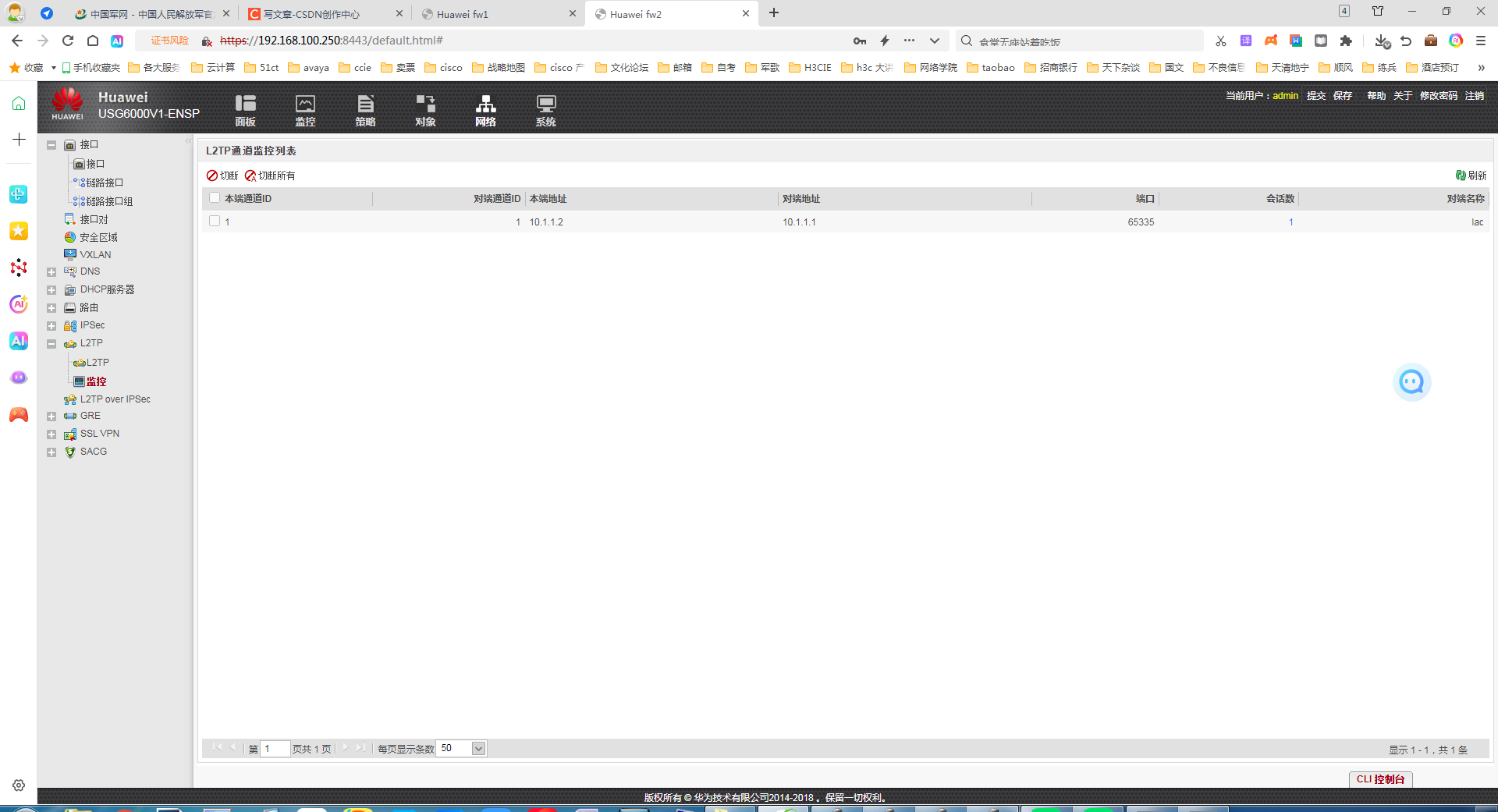Click the browser reload icon
The height and width of the screenshot is (812, 1498).
coord(68,41)
